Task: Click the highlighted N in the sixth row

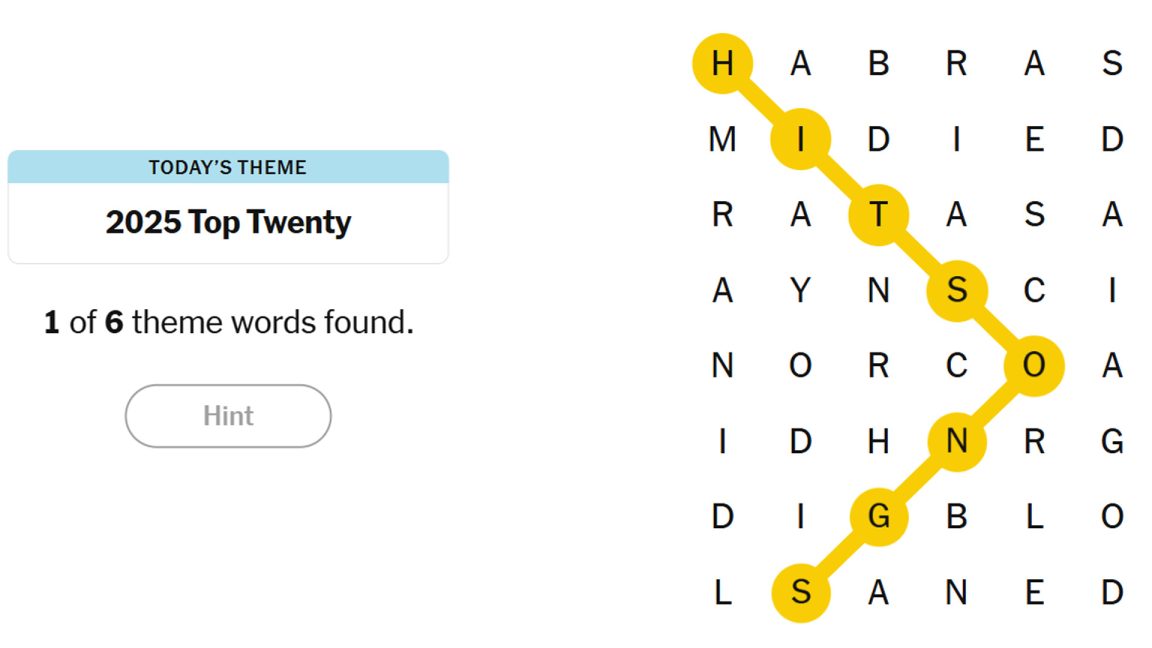Action: (x=956, y=441)
